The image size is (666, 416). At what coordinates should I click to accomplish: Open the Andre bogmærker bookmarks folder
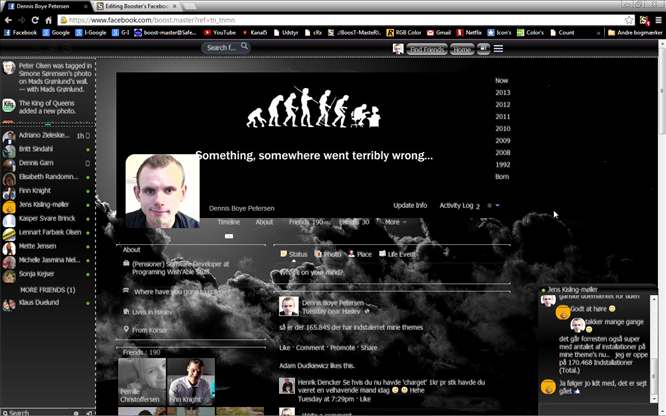point(635,32)
